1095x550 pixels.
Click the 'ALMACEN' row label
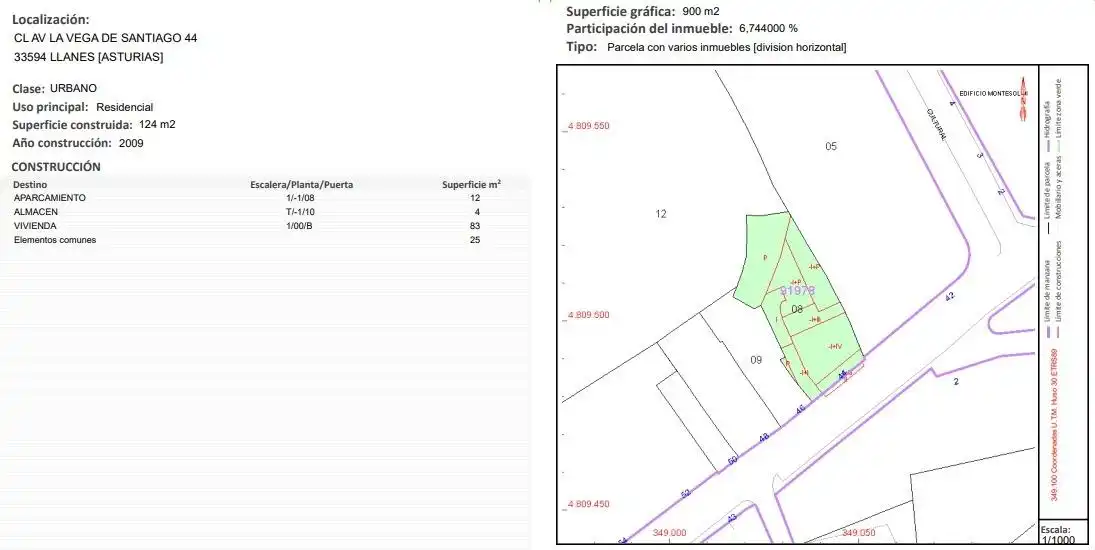pos(36,212)
